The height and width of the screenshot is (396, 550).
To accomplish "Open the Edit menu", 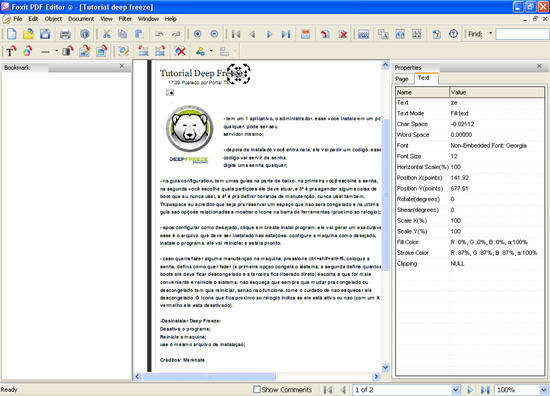I will tap(33, 19).
